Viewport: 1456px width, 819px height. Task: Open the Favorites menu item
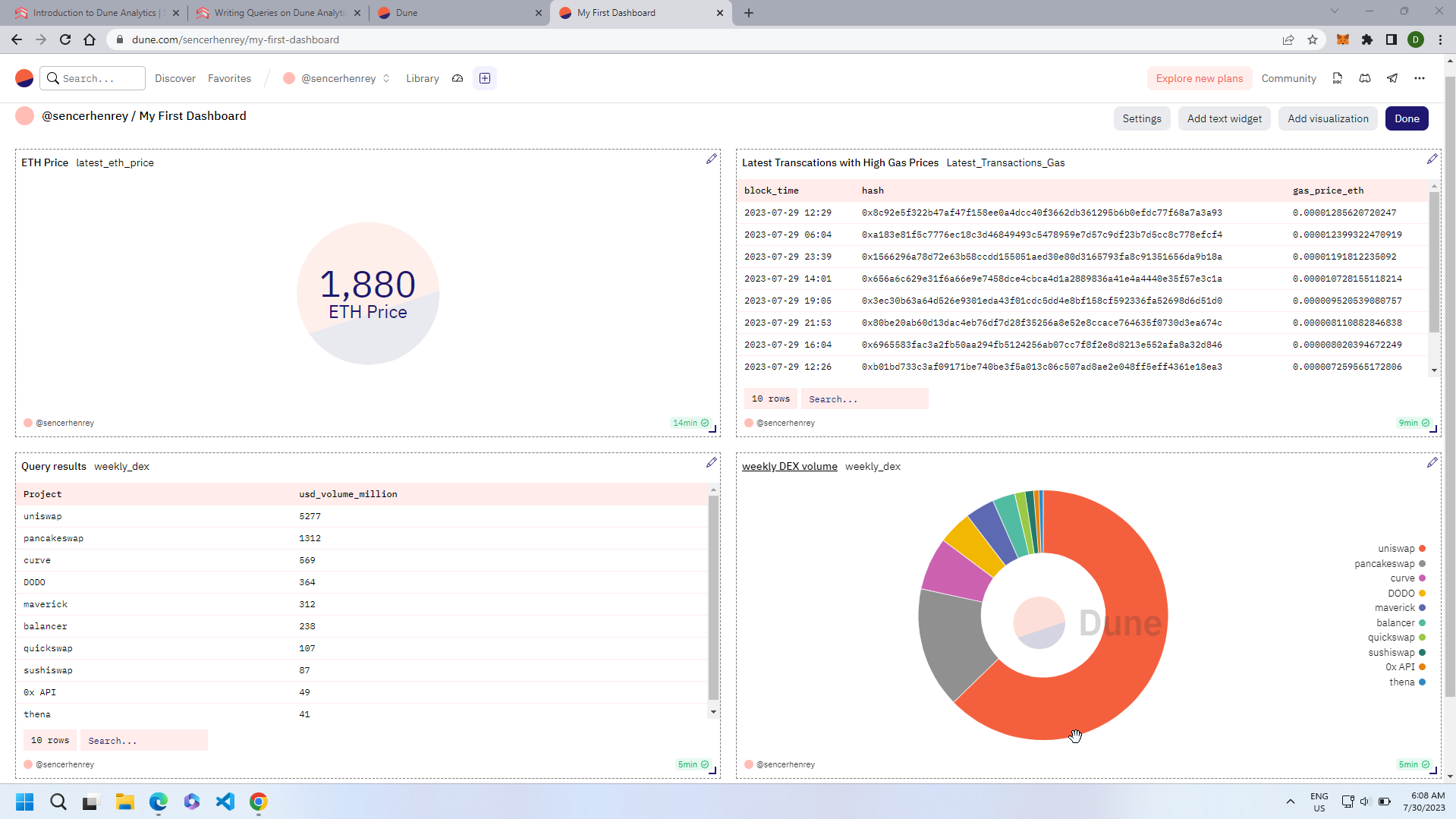229,78
